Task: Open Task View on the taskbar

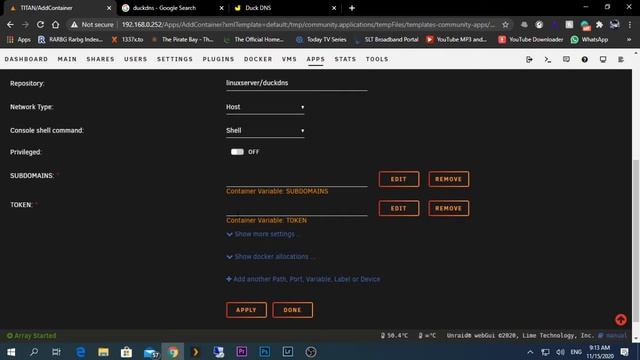Action: point(56,352)
